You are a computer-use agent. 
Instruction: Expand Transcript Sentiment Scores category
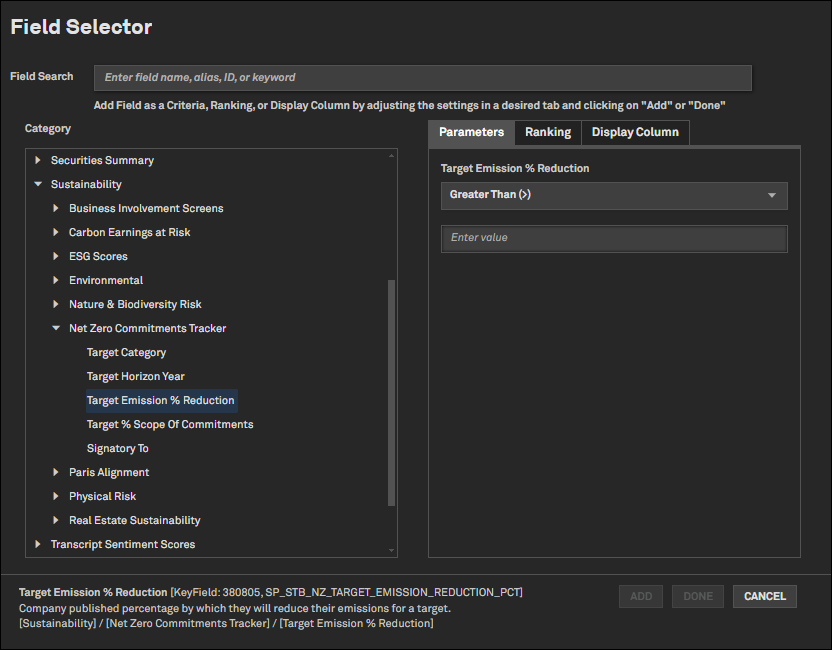click(x=38, y=544)
